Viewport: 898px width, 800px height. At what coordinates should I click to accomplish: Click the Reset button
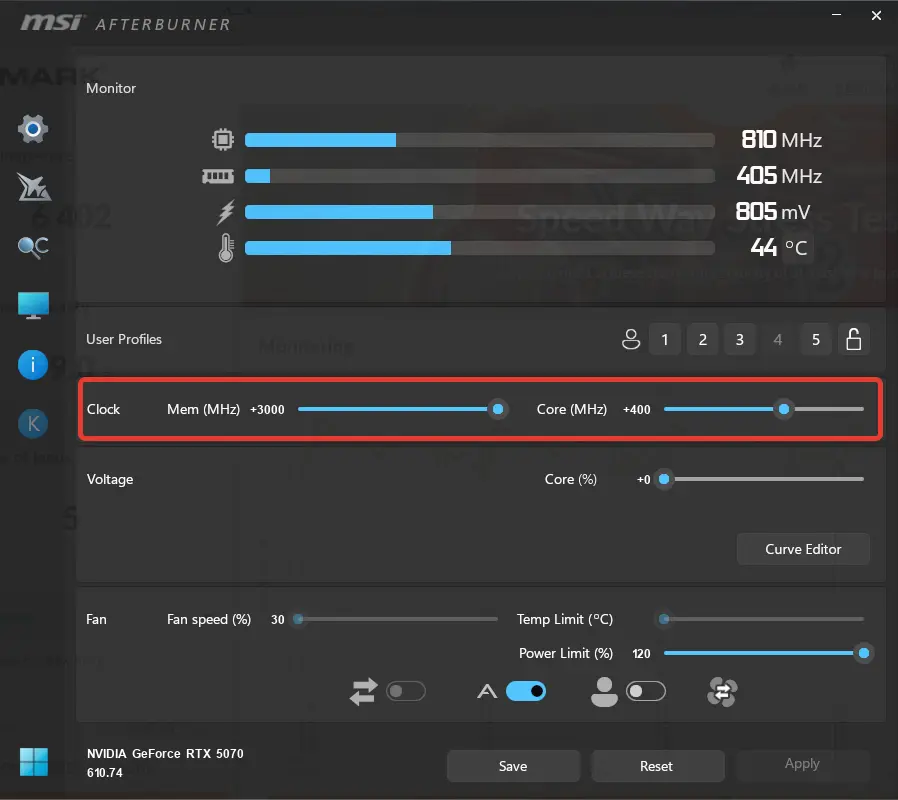pyautogui.click(x=657, y=766)
